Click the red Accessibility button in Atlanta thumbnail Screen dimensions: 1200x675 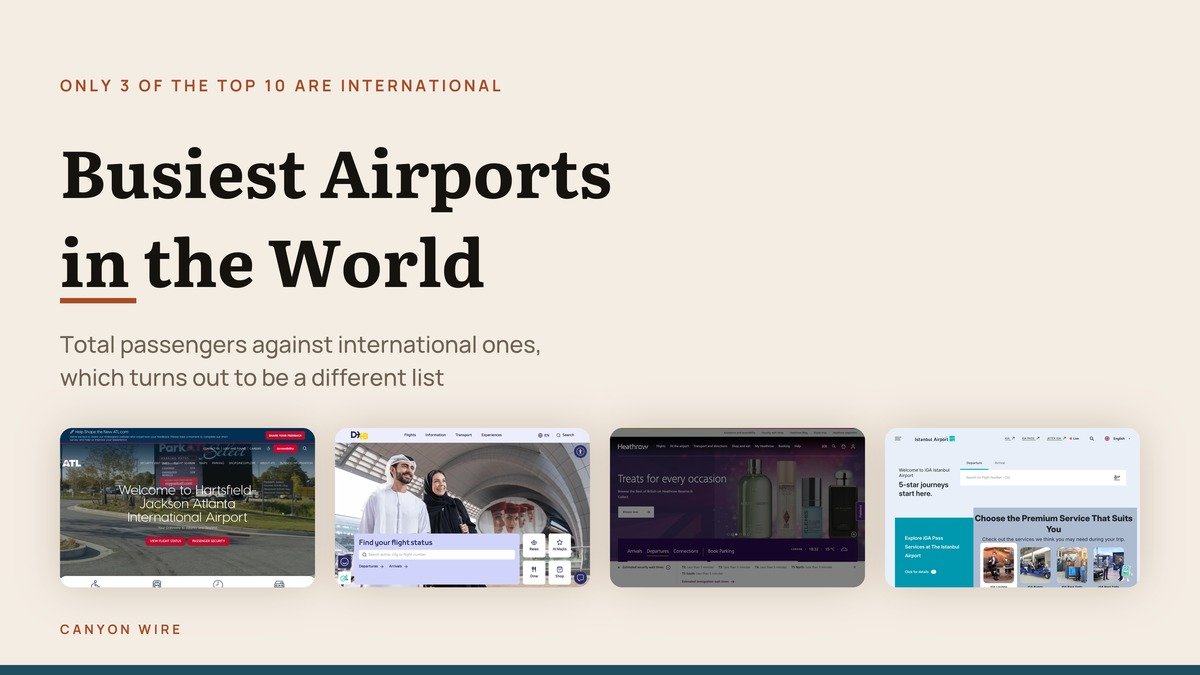coord(285,449)
